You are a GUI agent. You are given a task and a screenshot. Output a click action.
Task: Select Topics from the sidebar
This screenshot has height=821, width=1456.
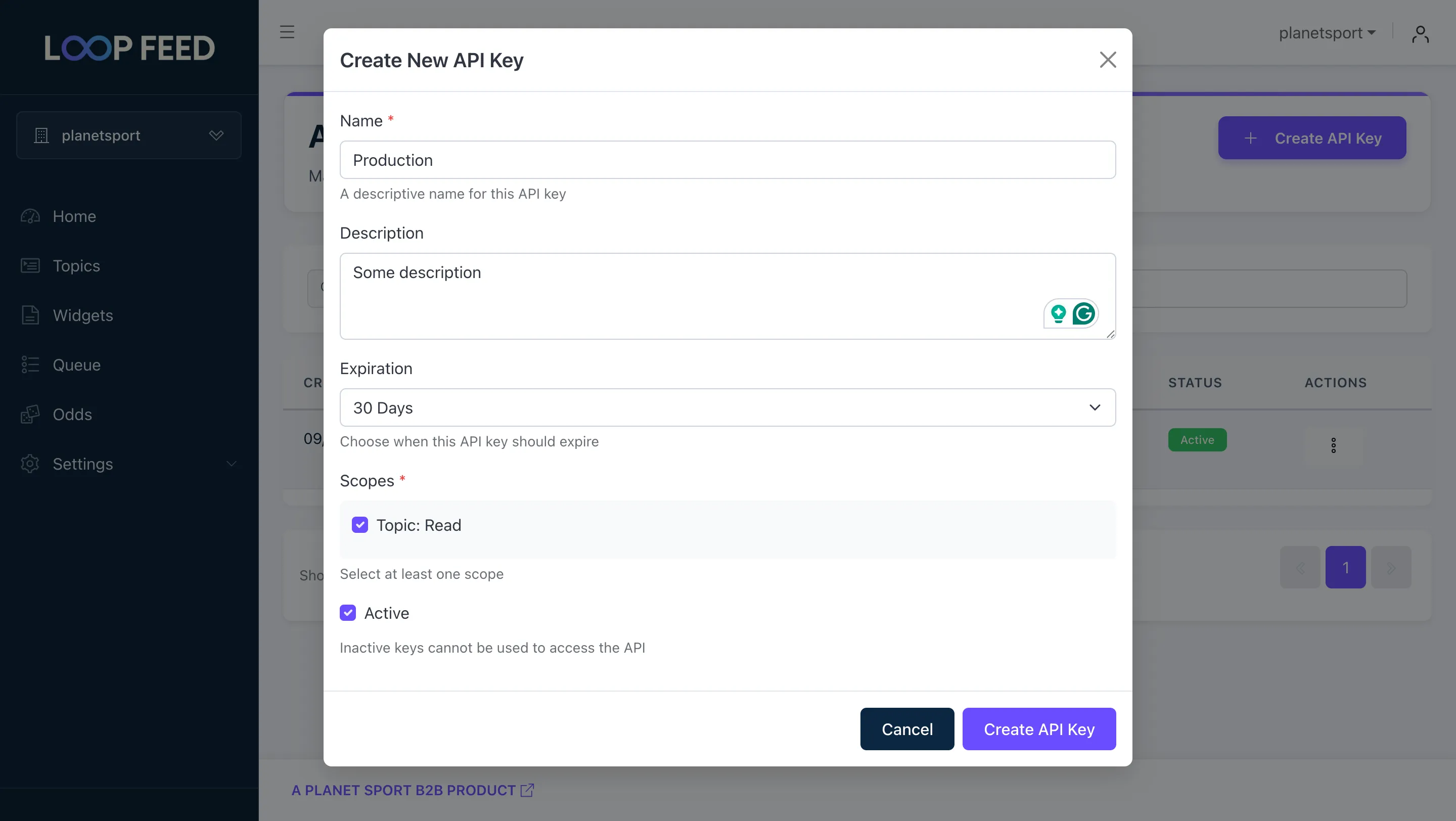click(x=76, y=265)
